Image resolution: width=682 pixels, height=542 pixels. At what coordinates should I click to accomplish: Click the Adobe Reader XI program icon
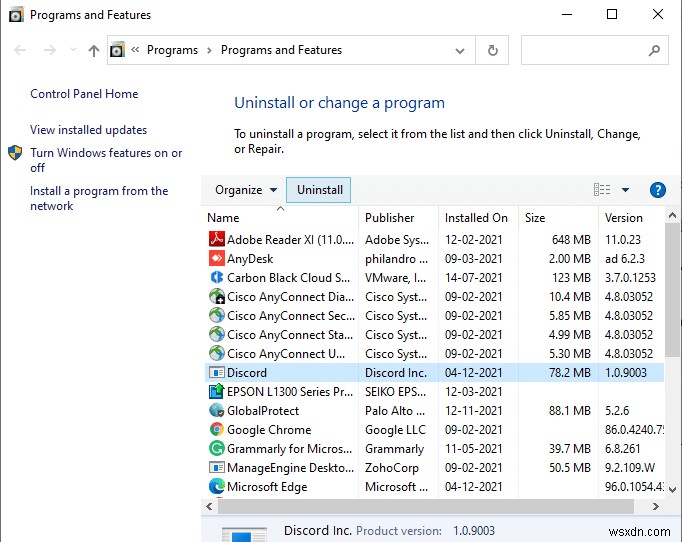[x=217, y=239]
